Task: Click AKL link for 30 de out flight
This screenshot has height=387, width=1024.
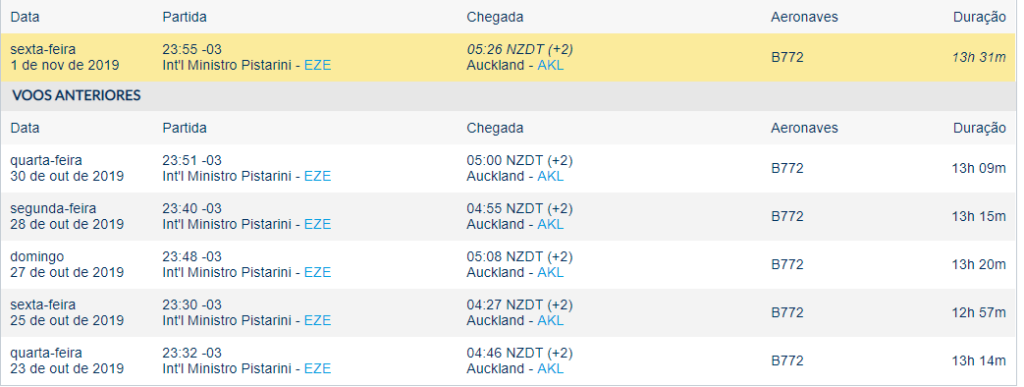Action: click(551, 176)
